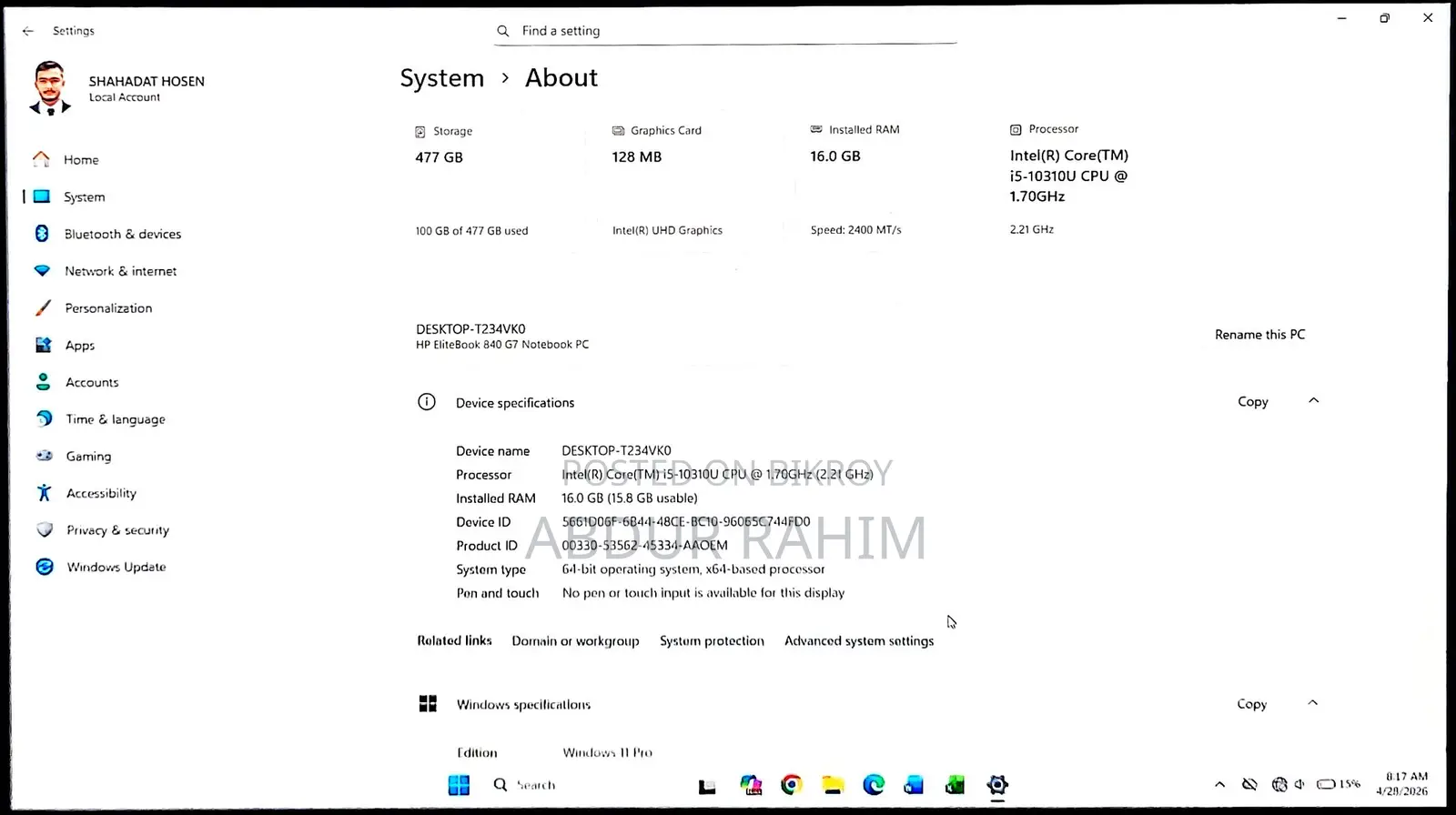Open the Home settings page
1456x815 pixels.
tap(81, 160)
